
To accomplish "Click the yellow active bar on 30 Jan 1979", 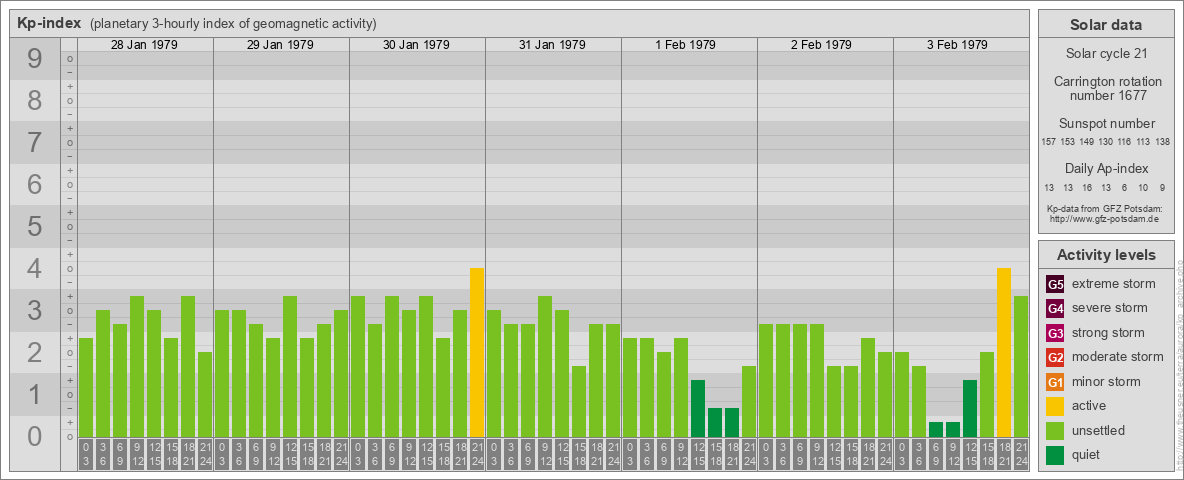I will click(x=476, y=352).
